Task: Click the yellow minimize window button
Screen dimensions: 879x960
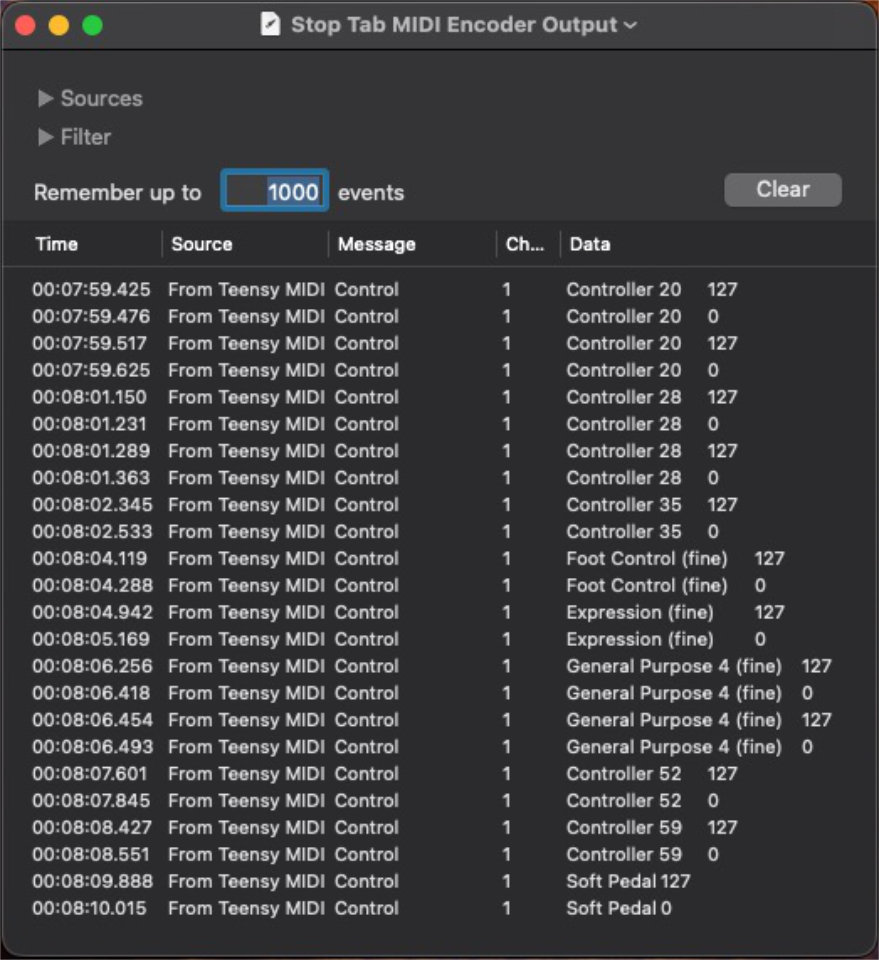Action: point(59,26)
